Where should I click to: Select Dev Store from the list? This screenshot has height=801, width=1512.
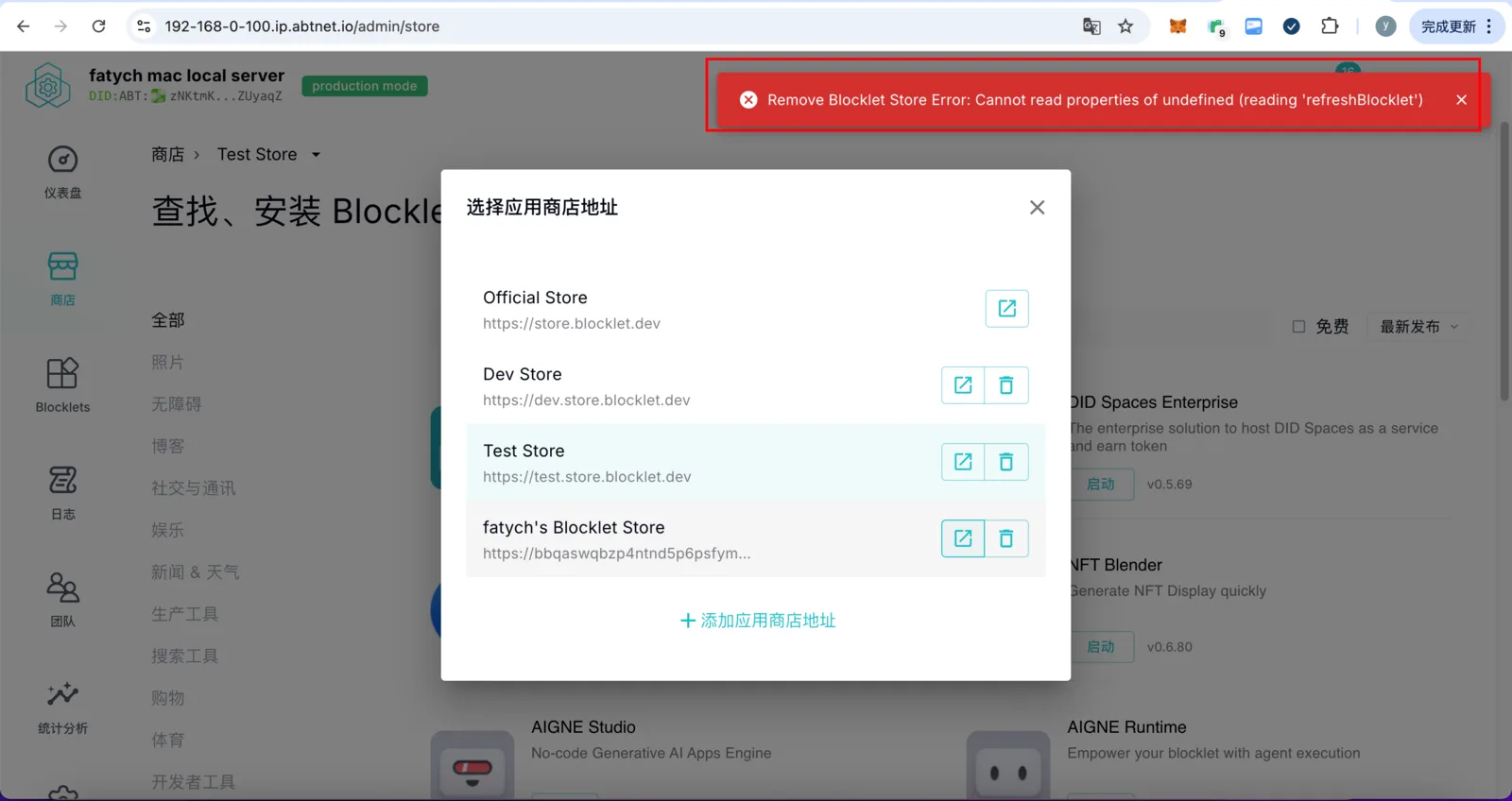[x=756, y=385]
